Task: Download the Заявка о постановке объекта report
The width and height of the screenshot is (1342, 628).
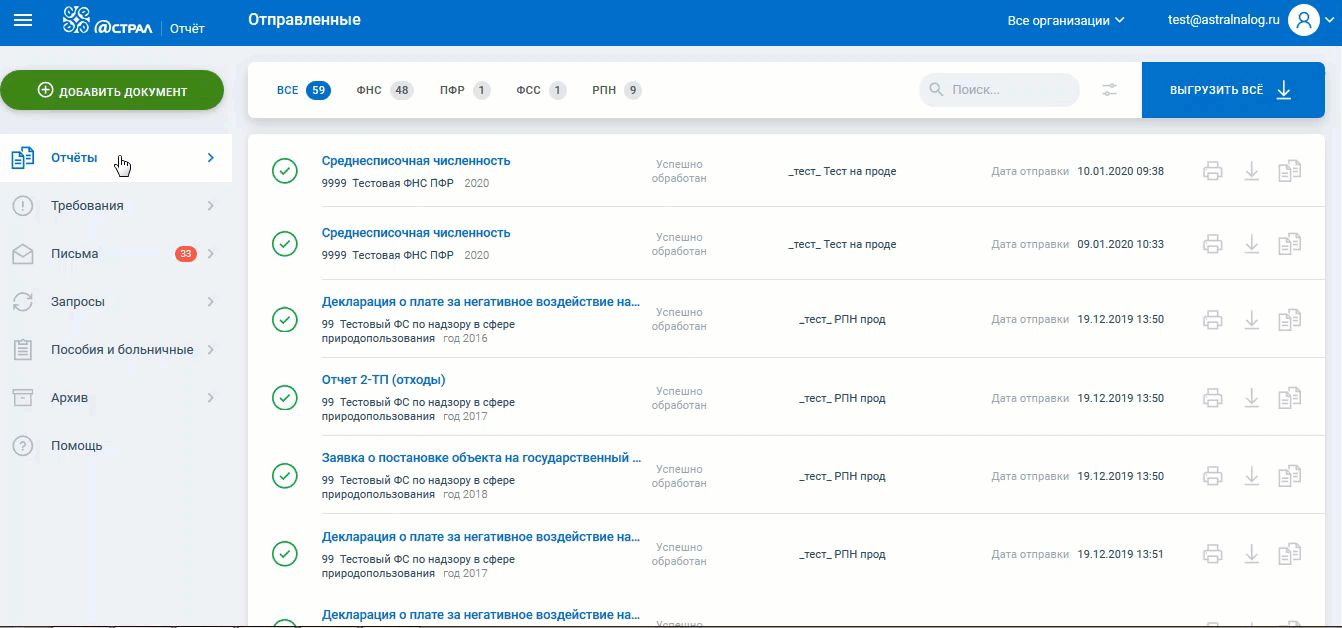Action: tap(1251, 476)
